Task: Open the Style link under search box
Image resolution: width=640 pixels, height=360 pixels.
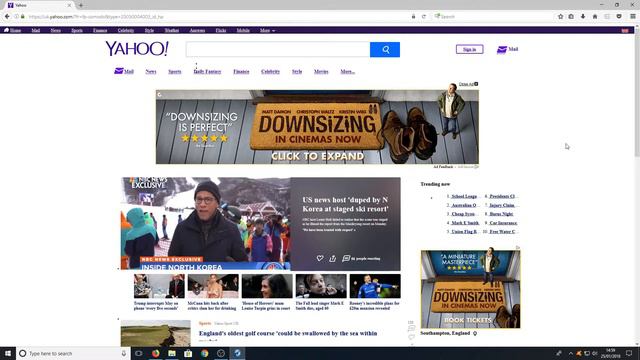Action: click(297, 71)
